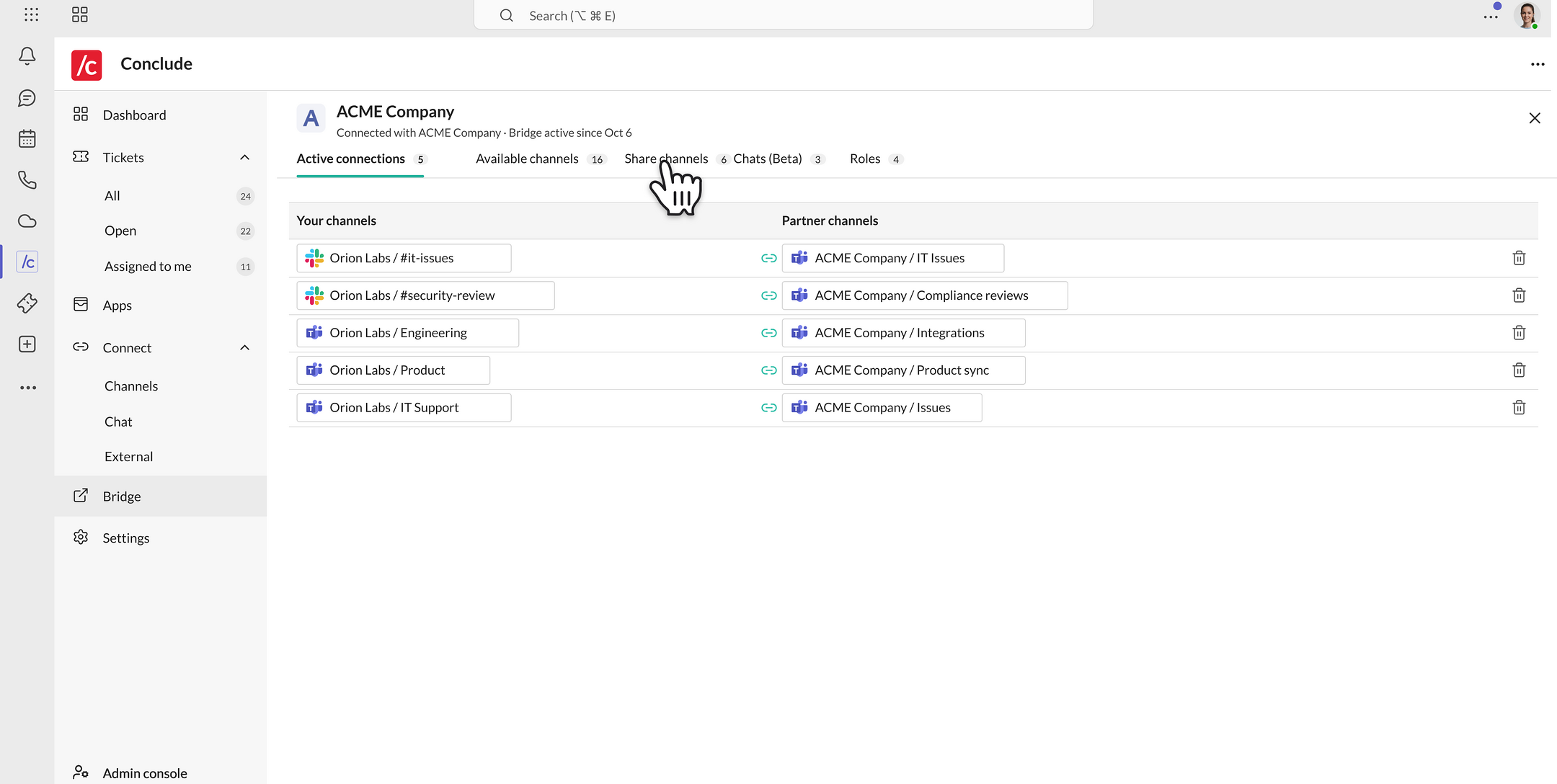Viewport: 1557px width, 784px height.
Task: Open the user profile avatar
Action: 1527,15
